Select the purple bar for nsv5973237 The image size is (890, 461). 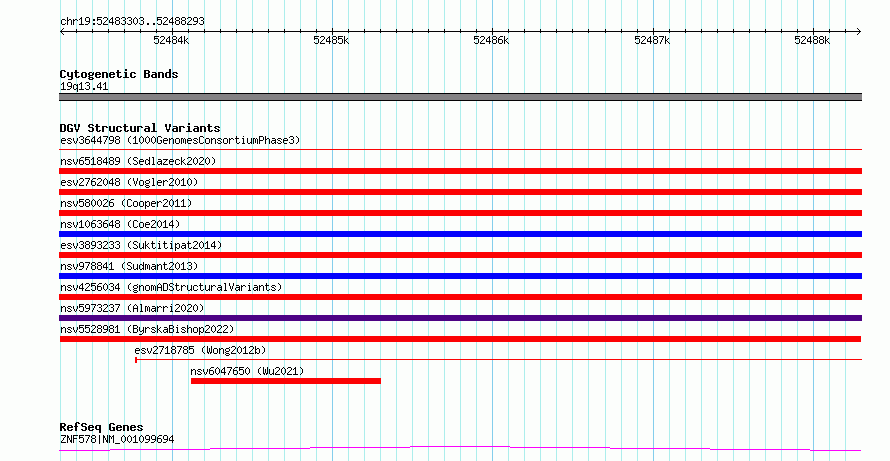tap(460, 318)
